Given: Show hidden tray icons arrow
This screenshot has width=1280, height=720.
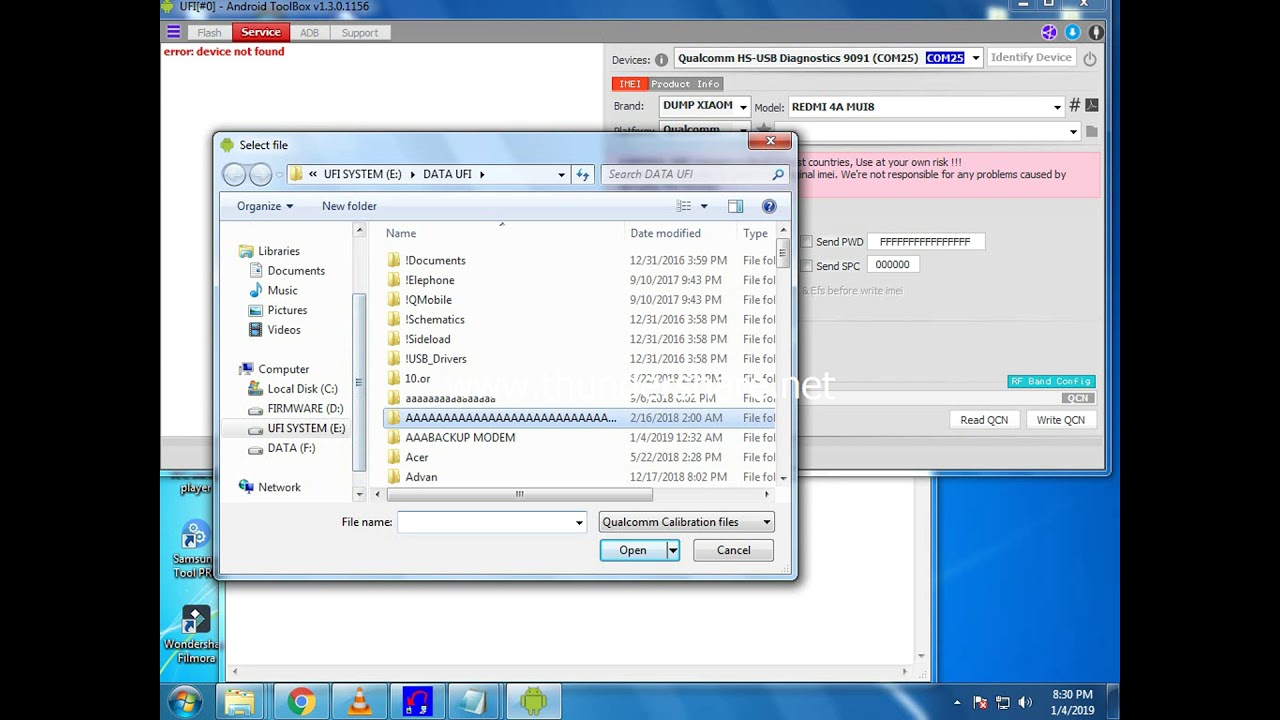Looking at the screenshot, I should coord(957,702).
